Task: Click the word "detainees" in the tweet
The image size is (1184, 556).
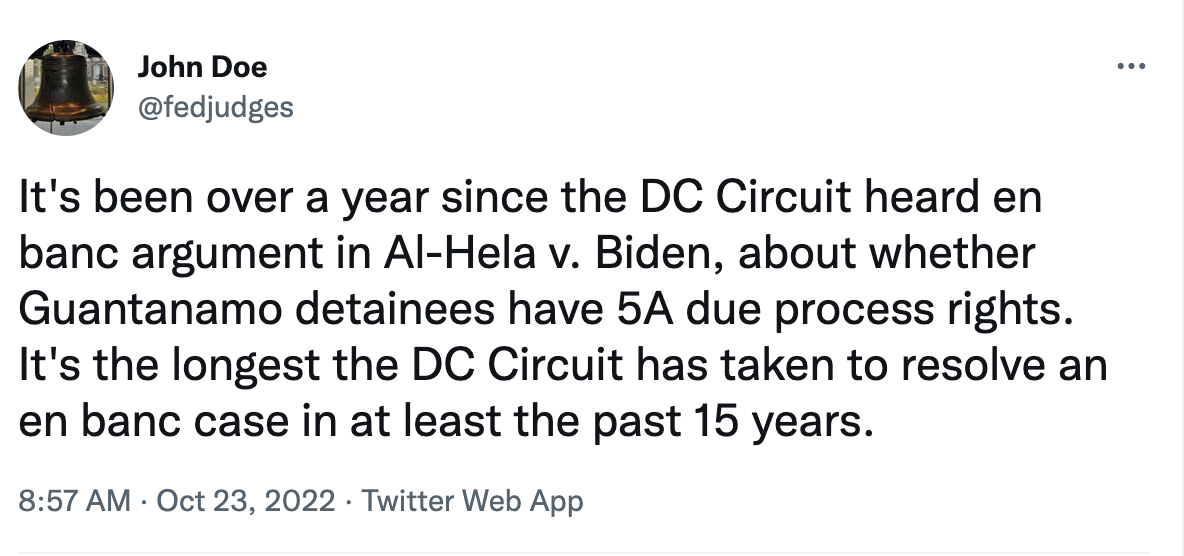Action: (395, 310)
